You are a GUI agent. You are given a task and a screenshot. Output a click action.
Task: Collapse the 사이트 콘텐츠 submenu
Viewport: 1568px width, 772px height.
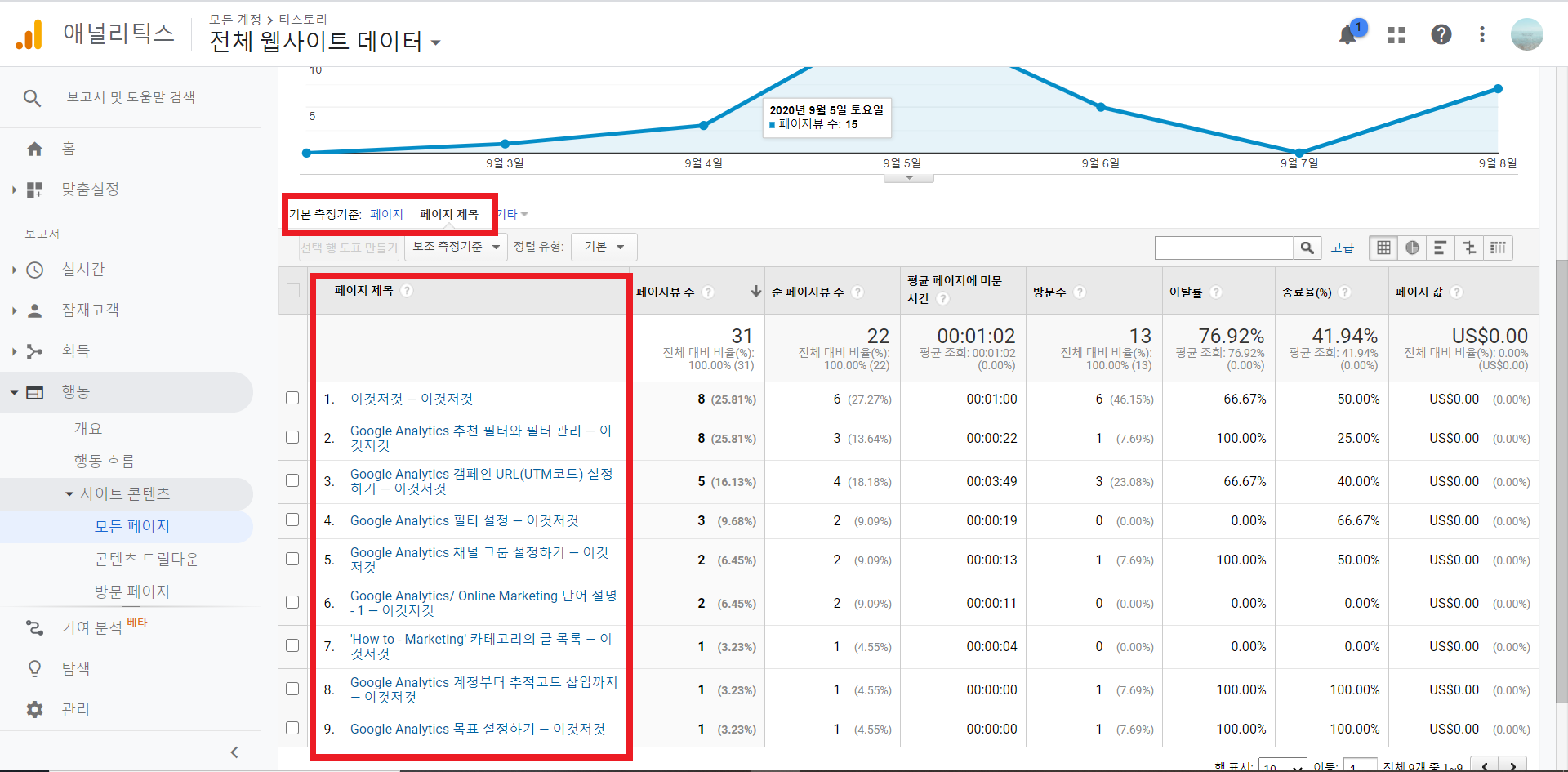(x=69, y=494)
